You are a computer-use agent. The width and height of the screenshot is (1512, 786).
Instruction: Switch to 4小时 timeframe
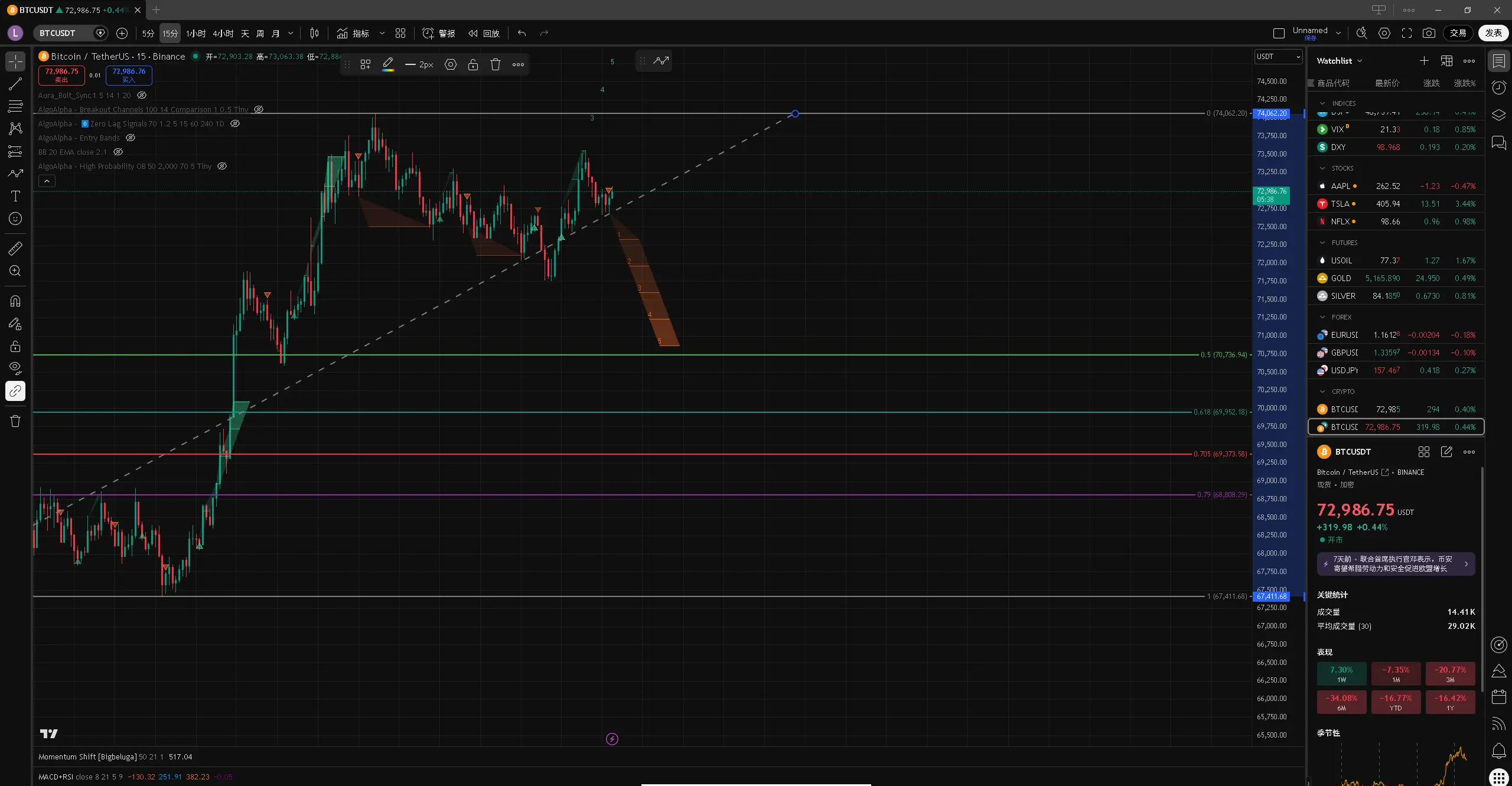coord(223,33)
